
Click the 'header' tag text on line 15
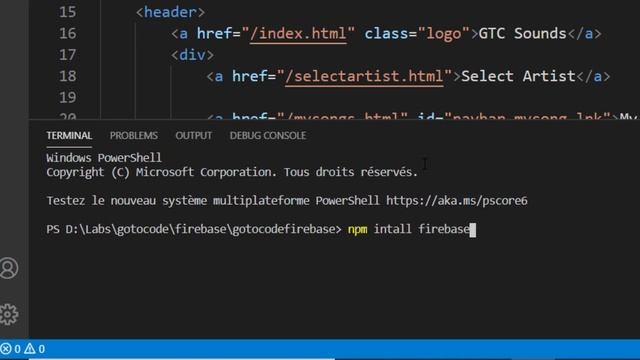170,12
